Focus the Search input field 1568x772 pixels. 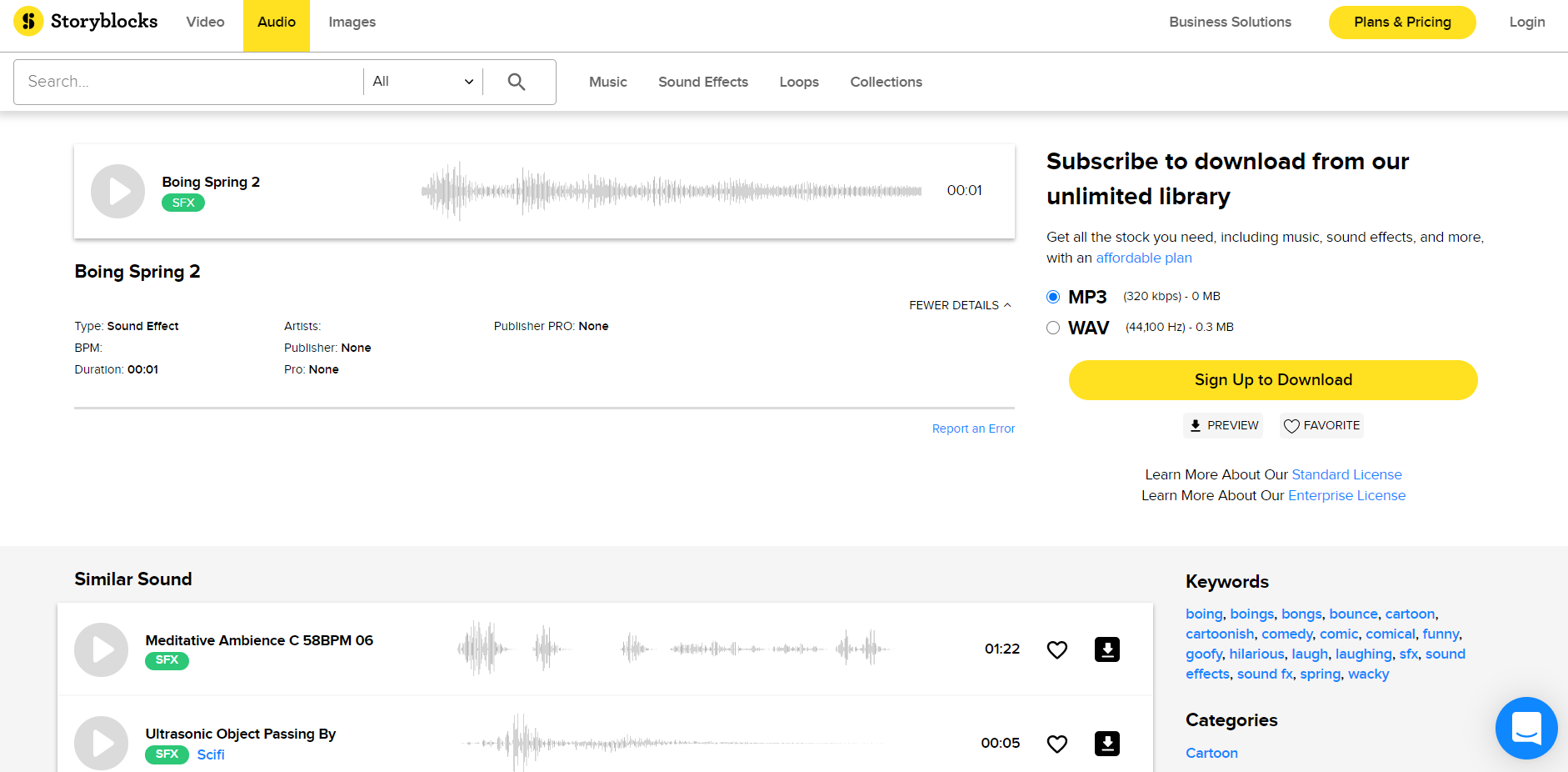(189, 82)
